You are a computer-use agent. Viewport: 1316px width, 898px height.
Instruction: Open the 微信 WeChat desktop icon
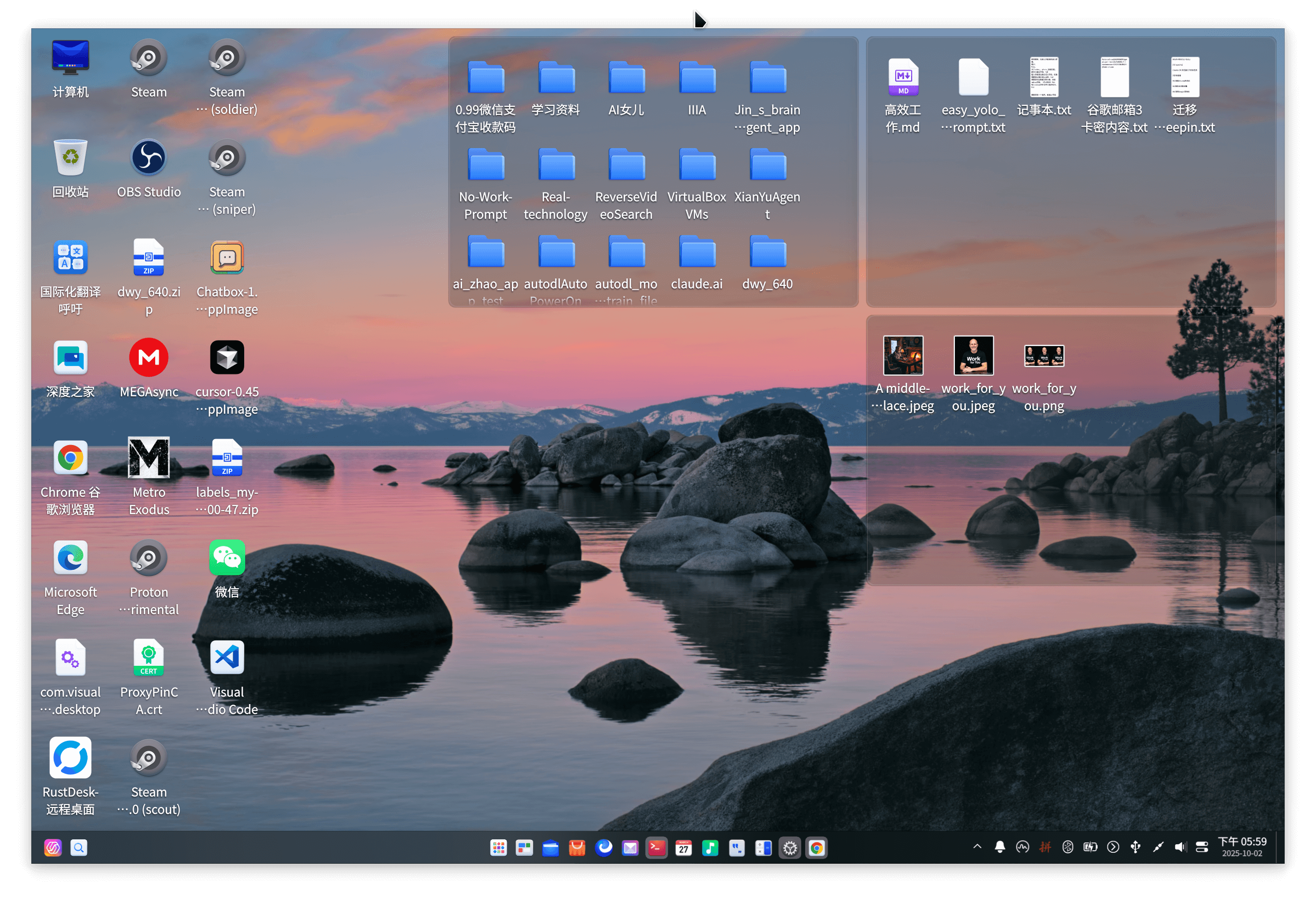tap(227, 558)
